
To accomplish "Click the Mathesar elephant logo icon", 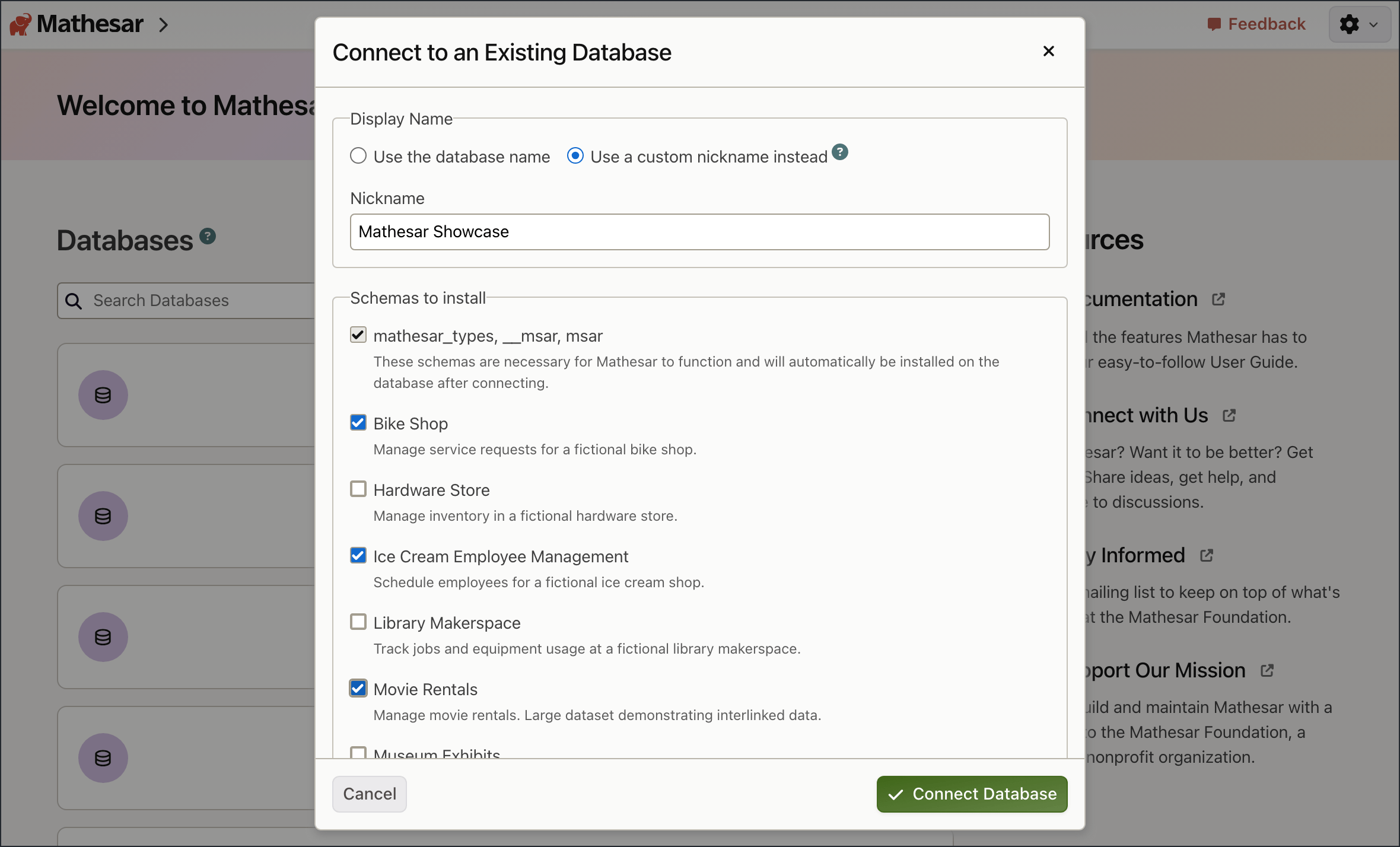I will (20, 24).
